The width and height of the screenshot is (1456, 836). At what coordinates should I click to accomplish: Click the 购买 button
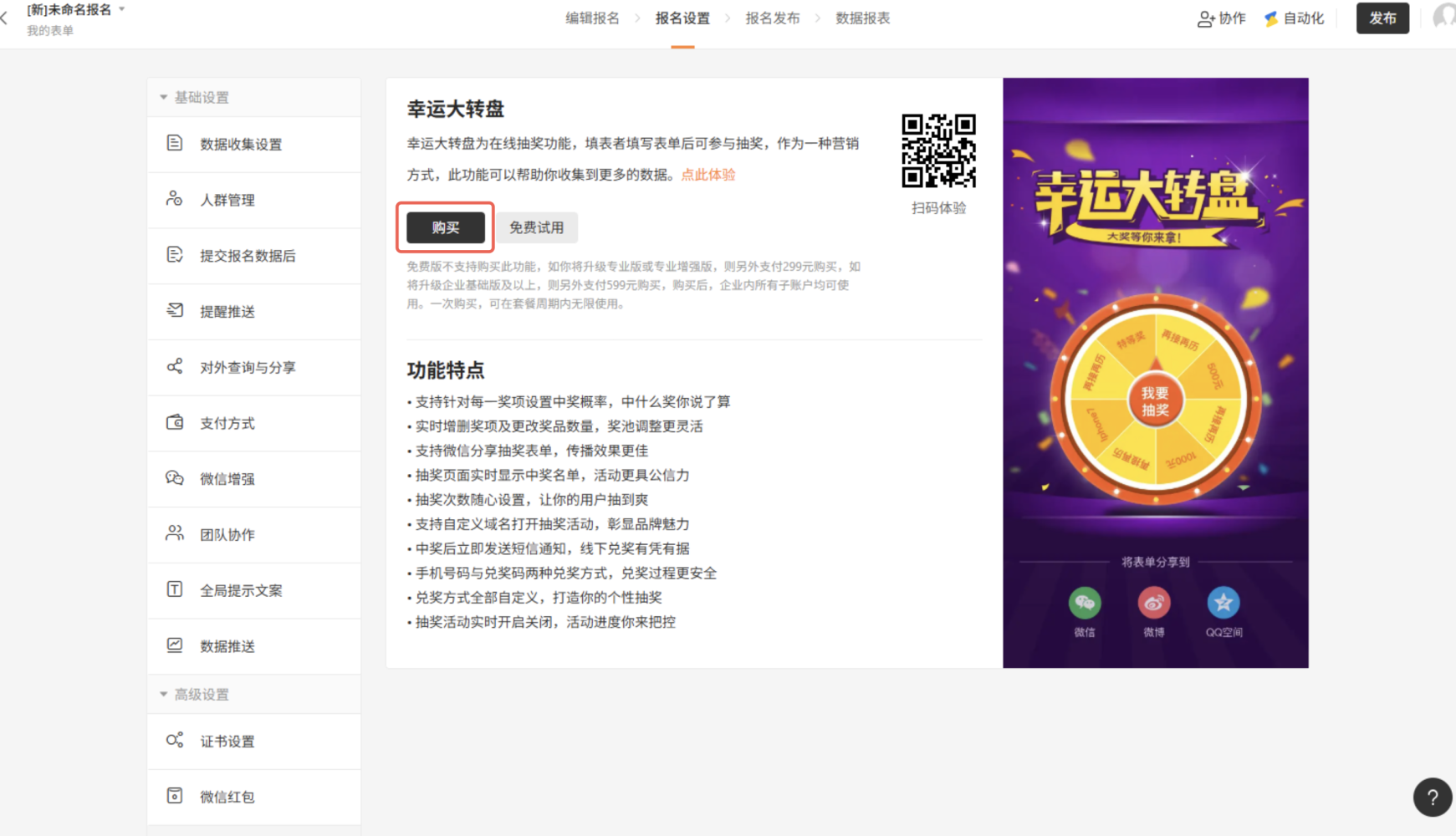[x=445, y=227]
